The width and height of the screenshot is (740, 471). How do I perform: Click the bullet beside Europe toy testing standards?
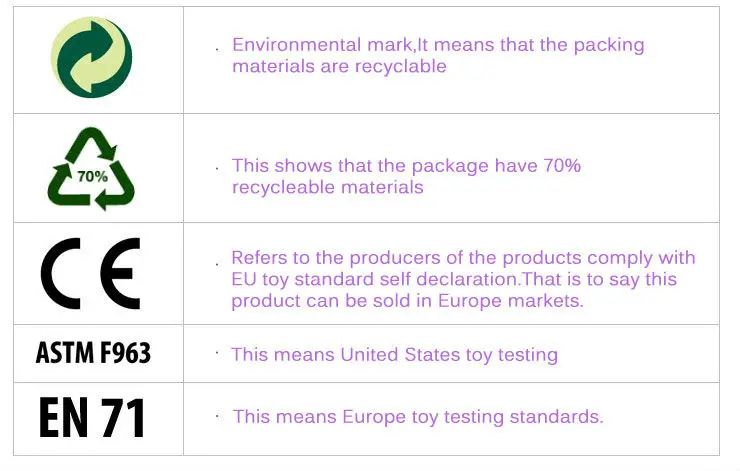click(217, 414)
